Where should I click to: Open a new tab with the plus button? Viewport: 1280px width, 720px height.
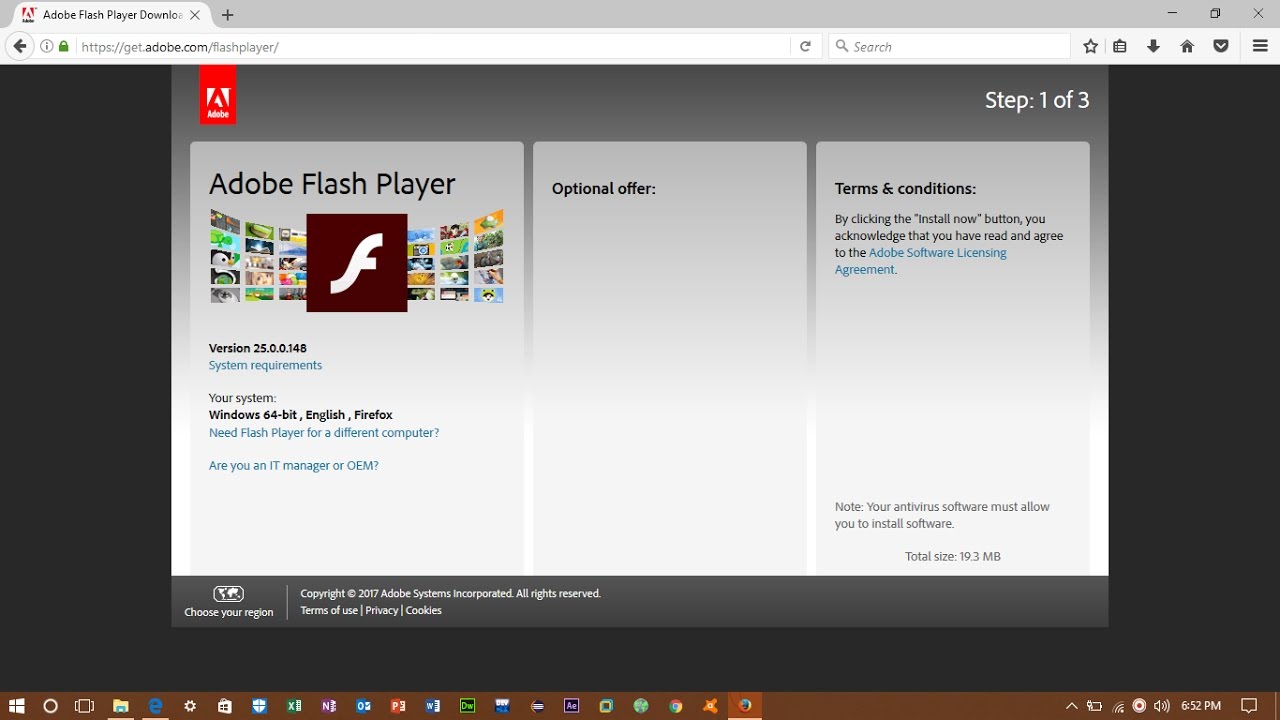pyautogui.click(x=228, y=15)
